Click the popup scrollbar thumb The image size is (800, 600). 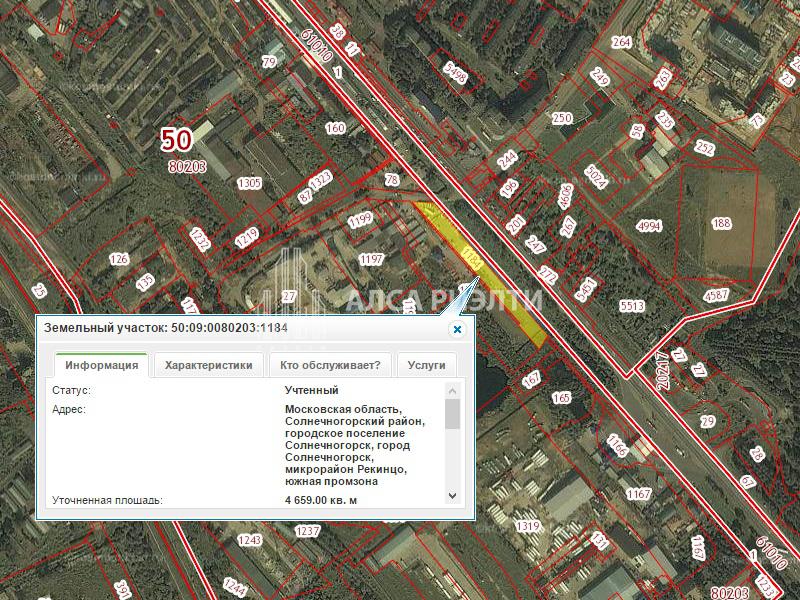452,414
